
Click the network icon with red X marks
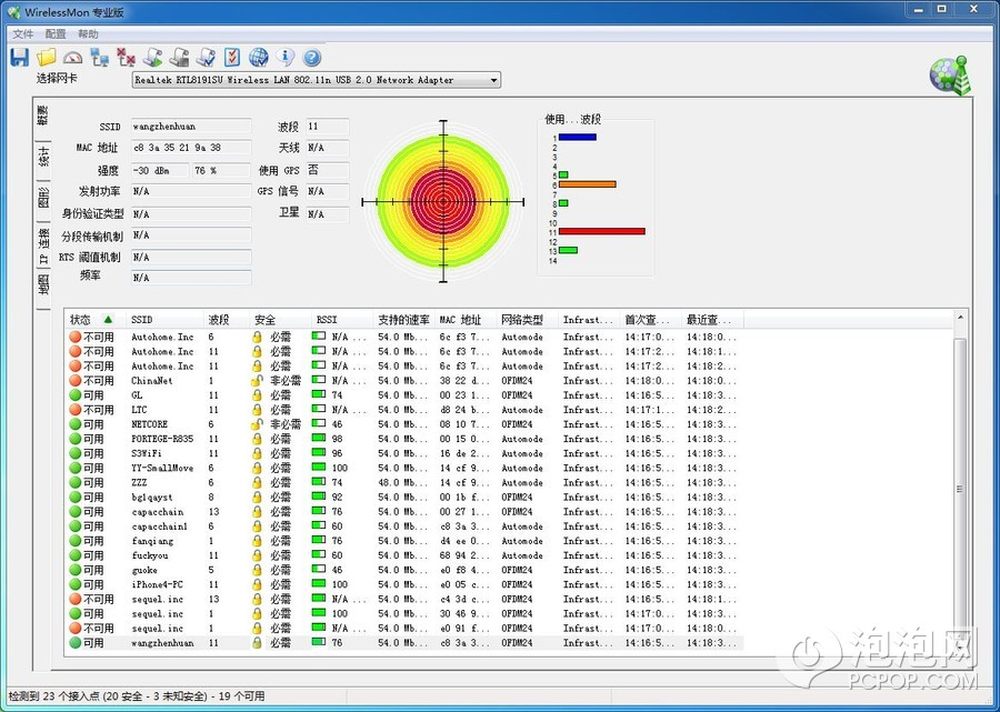pyautogui.click(x=126, y=57)
